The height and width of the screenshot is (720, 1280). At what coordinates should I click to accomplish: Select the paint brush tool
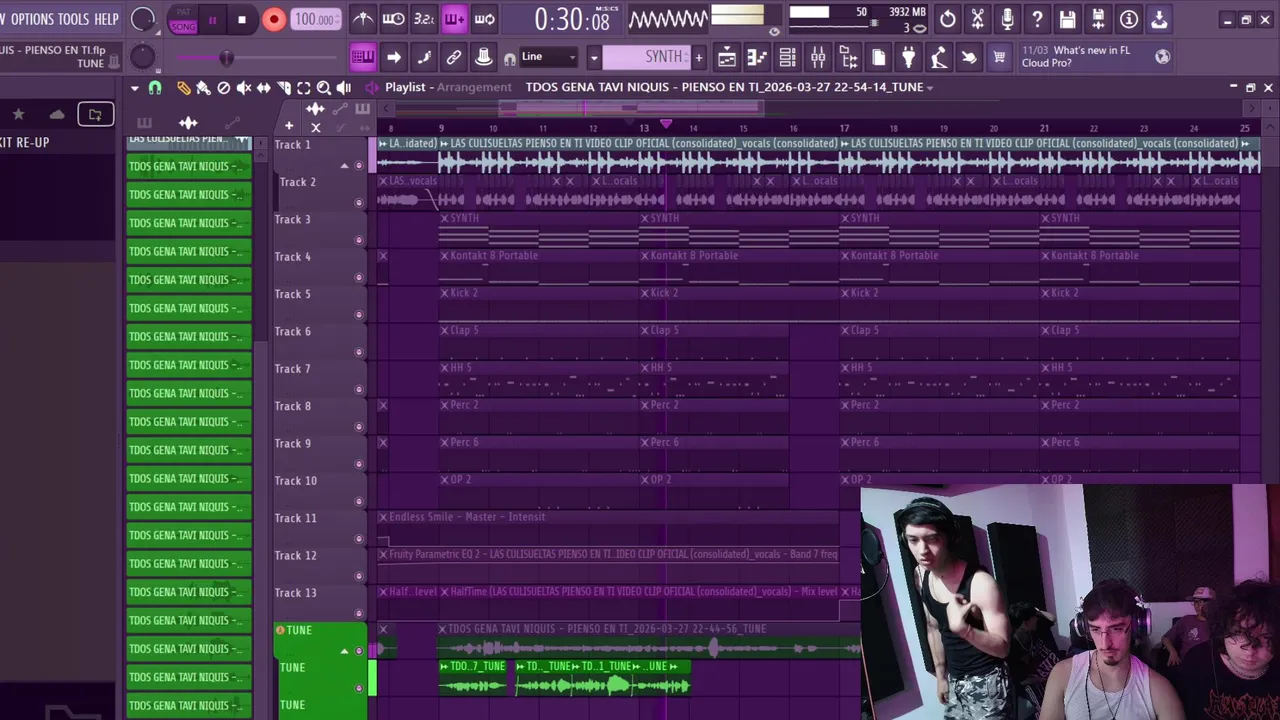(x=203, y=88)
